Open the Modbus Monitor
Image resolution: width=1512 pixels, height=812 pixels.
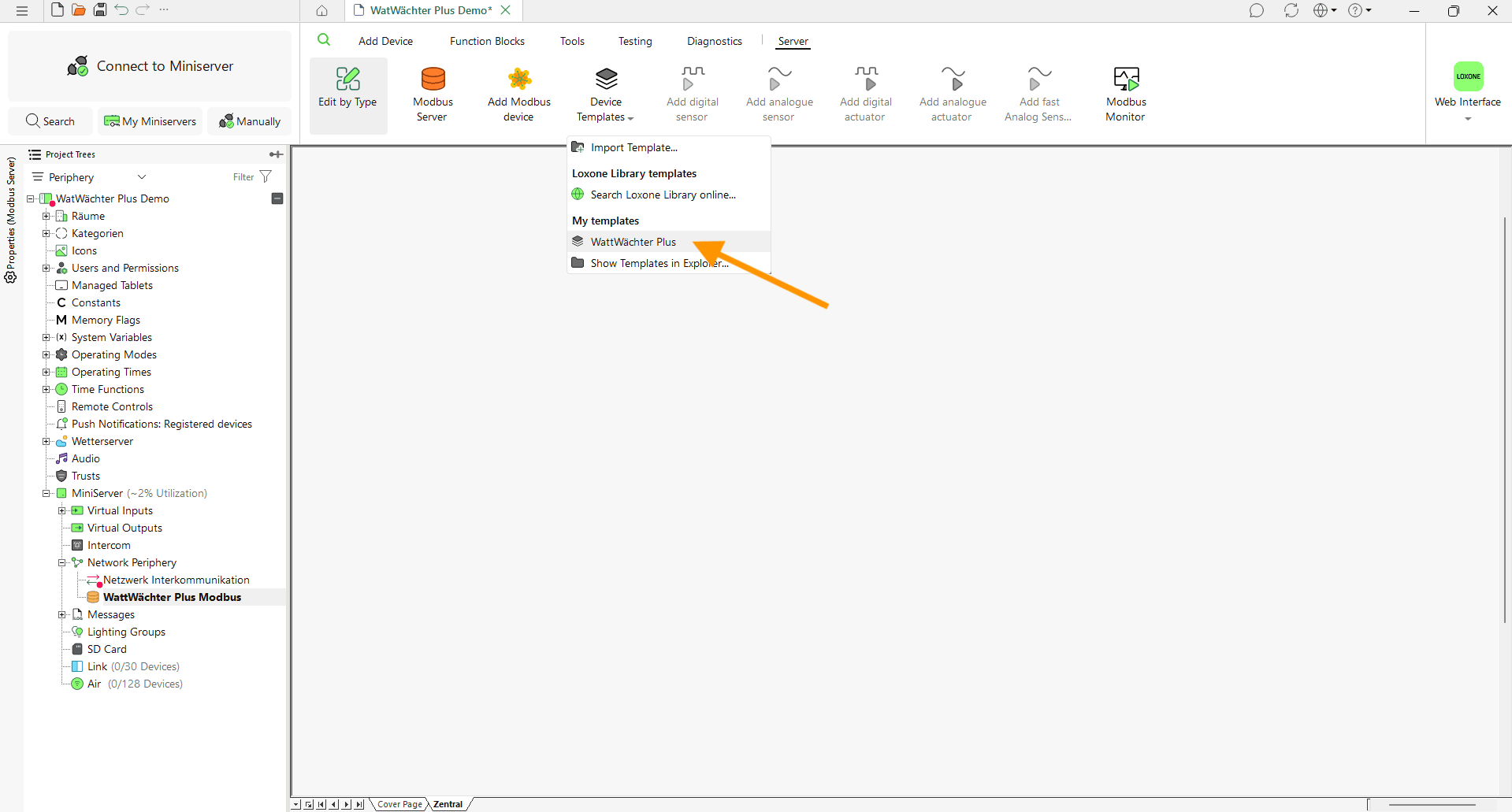click(x=1126, y=95)
